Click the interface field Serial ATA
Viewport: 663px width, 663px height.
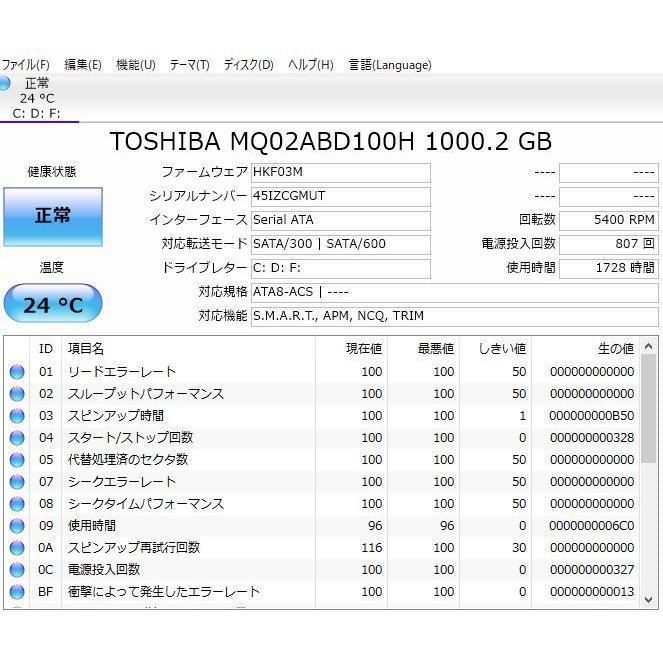(x=341, y=221)
